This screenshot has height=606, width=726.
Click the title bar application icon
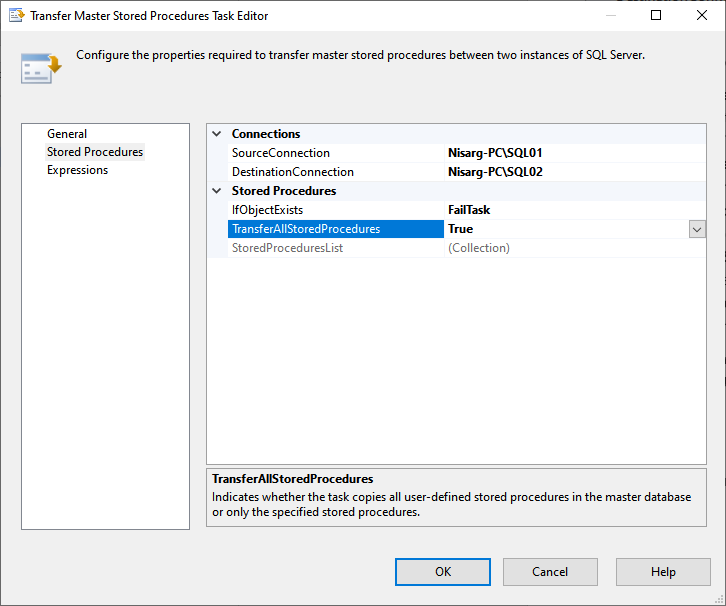point(16,16)
